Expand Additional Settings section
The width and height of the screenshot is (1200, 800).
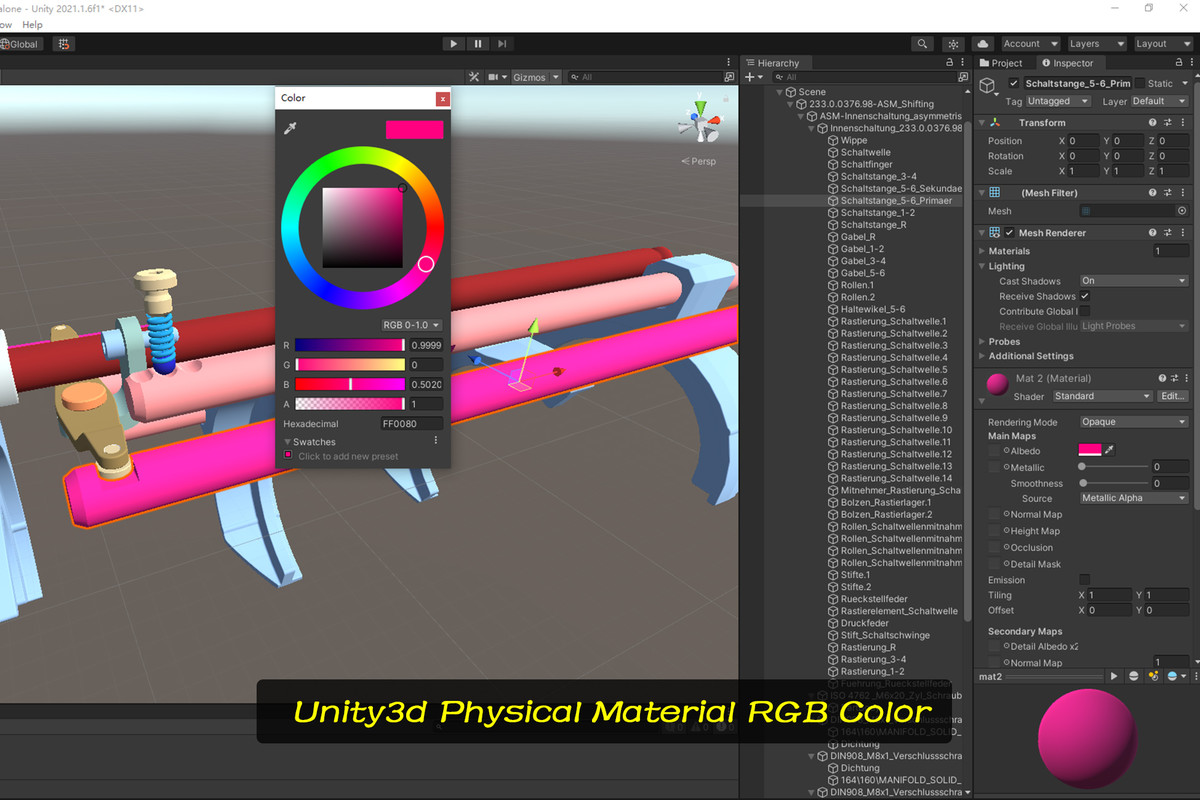coord(982,356)
